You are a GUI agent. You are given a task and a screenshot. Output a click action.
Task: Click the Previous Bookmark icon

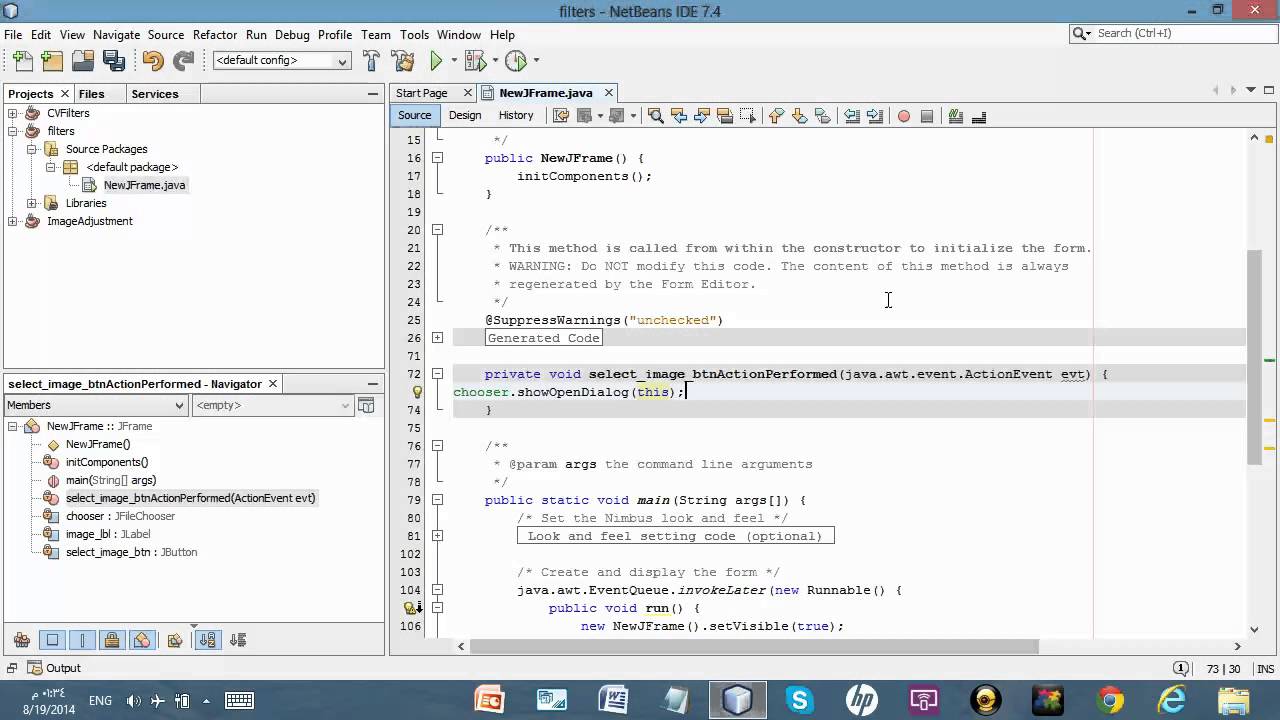pos(776,116)
